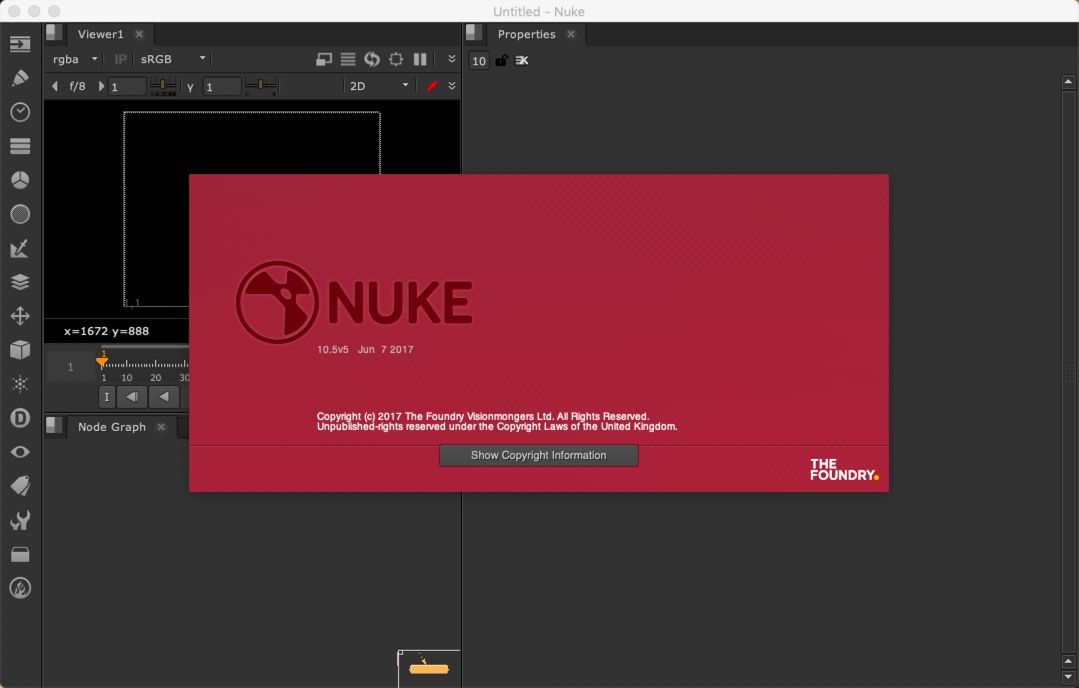
Task: Toggle the gamma Y button
Action: click(190, 87)
